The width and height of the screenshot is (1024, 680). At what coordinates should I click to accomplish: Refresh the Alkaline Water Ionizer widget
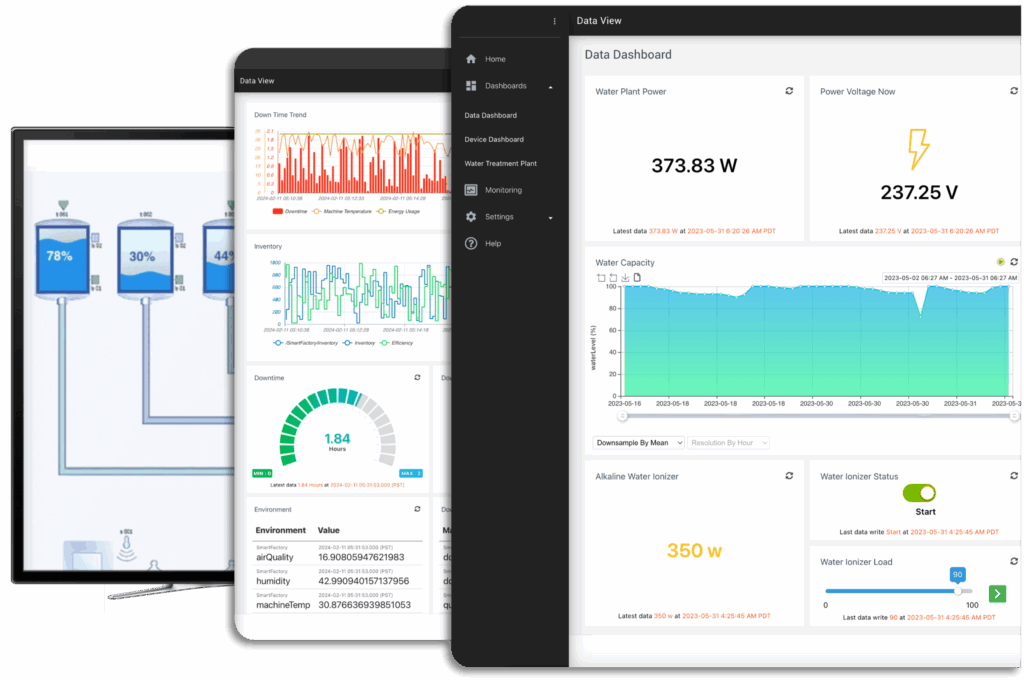(x=789, y=476)
